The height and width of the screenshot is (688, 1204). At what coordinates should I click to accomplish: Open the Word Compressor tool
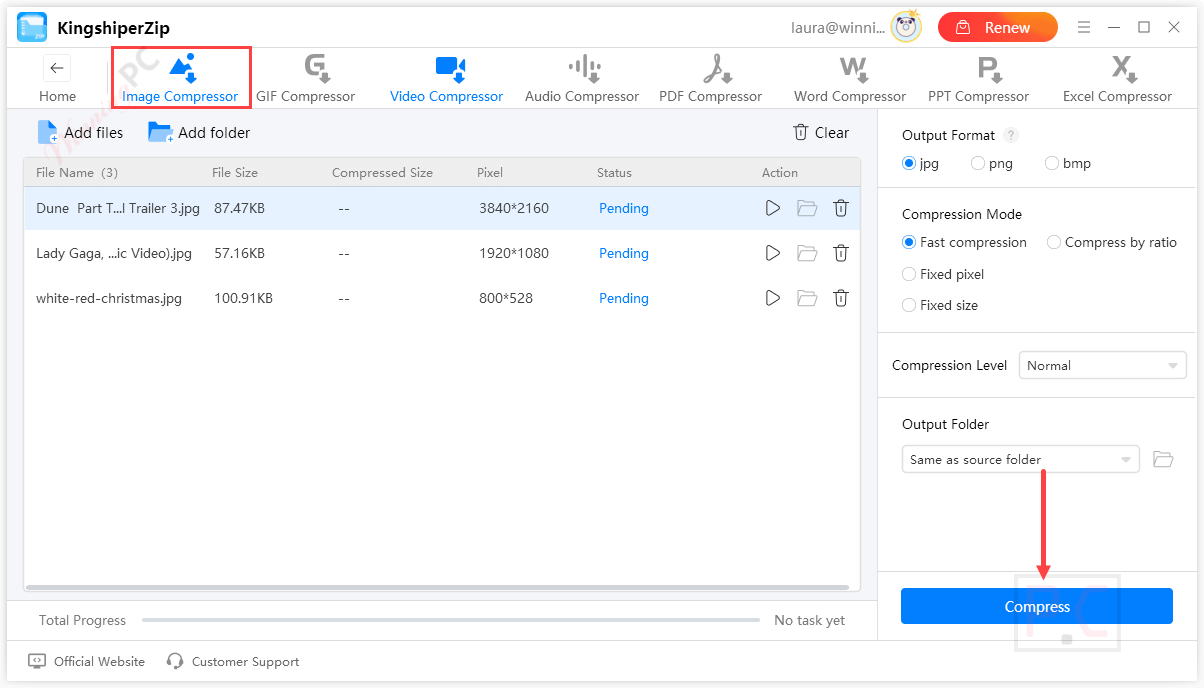coord(850,79)
